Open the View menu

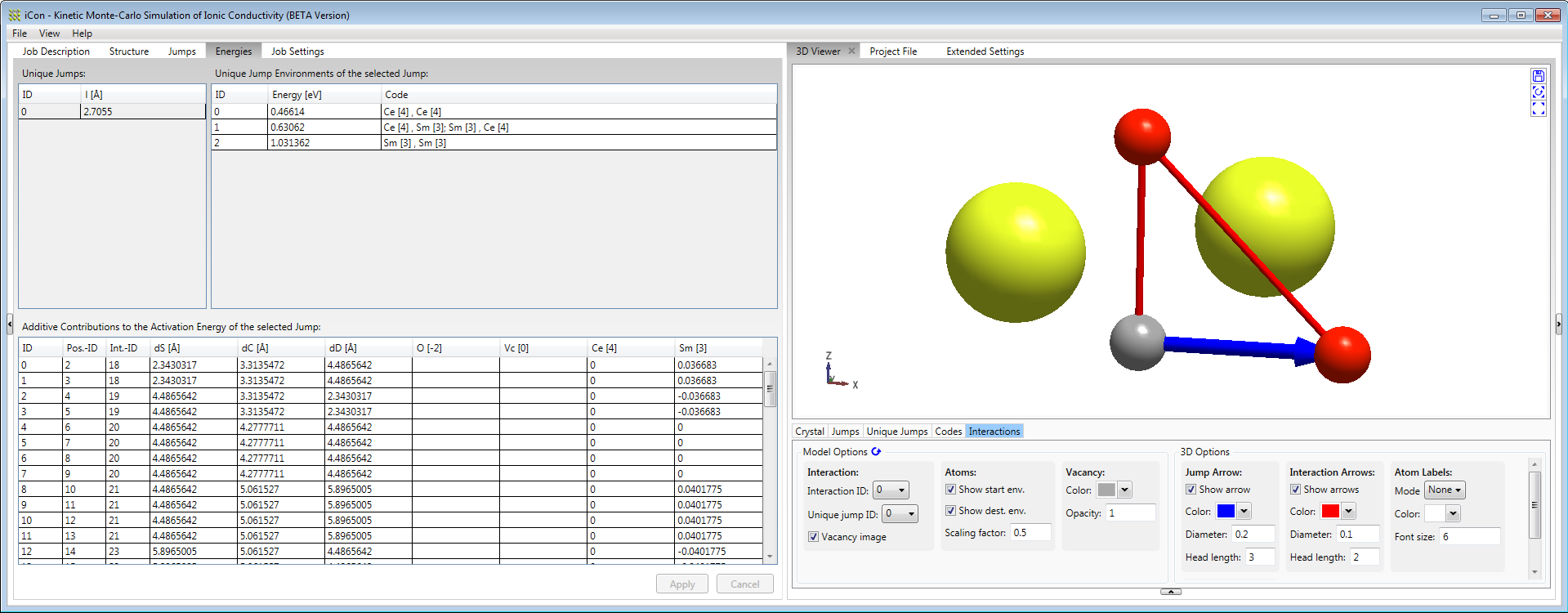coord(49,34)
